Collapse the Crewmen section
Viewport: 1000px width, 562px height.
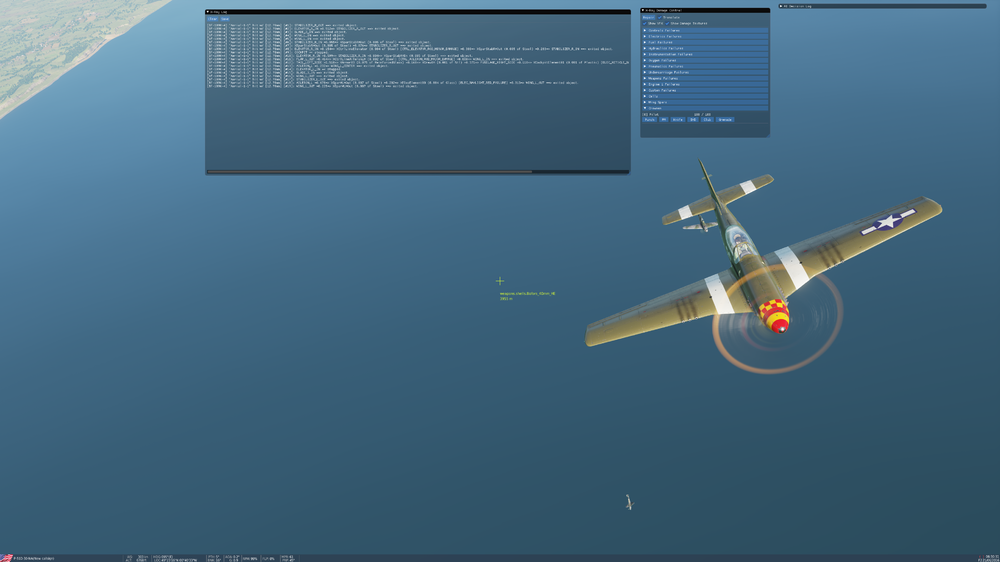[705, 108]
